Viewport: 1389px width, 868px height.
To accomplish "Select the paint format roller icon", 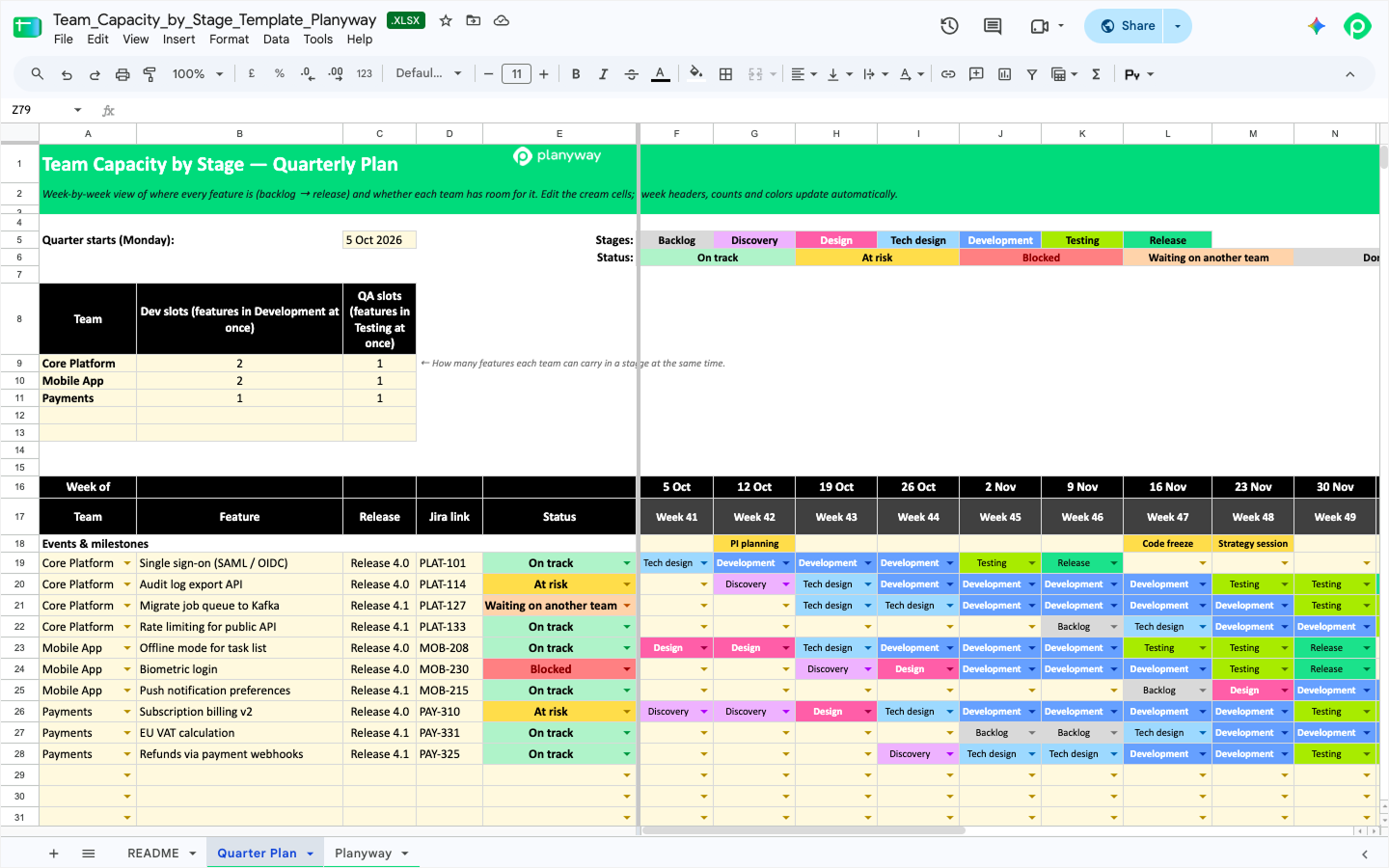I will click(150, 74).
